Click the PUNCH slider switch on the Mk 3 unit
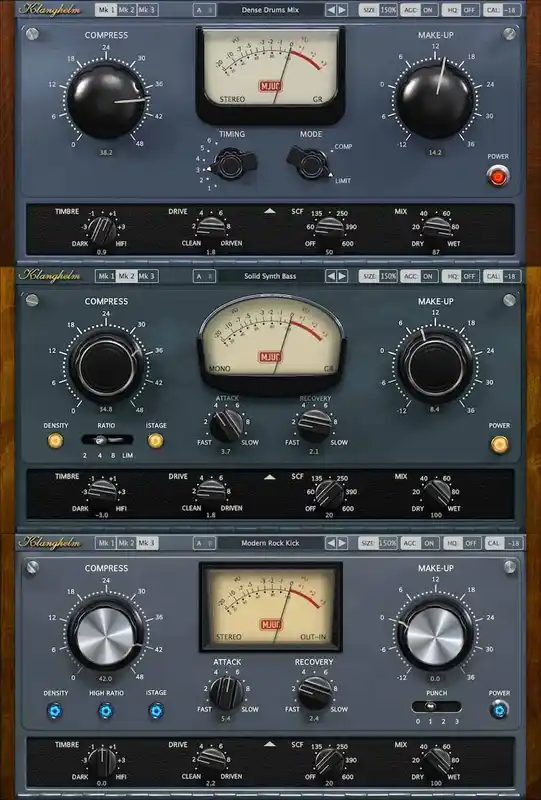Screen dimensions: 541x800 [x=436, y=707]
